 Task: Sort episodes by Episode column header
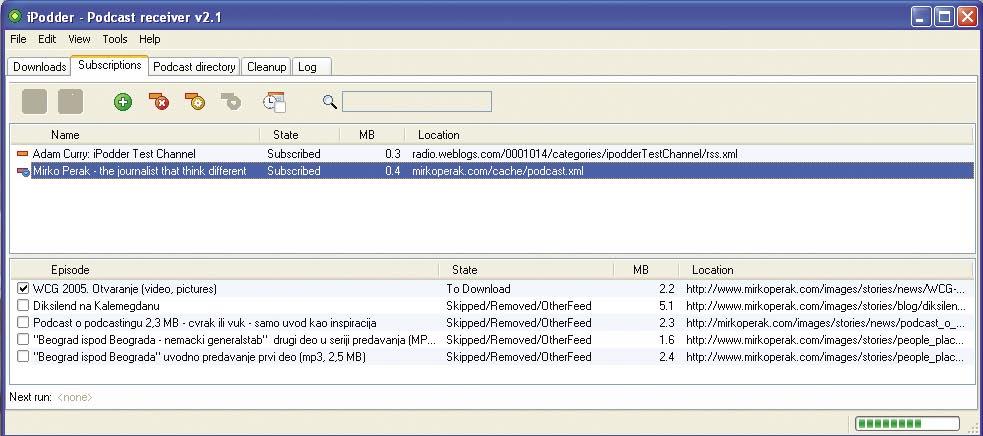click(224, 270)
